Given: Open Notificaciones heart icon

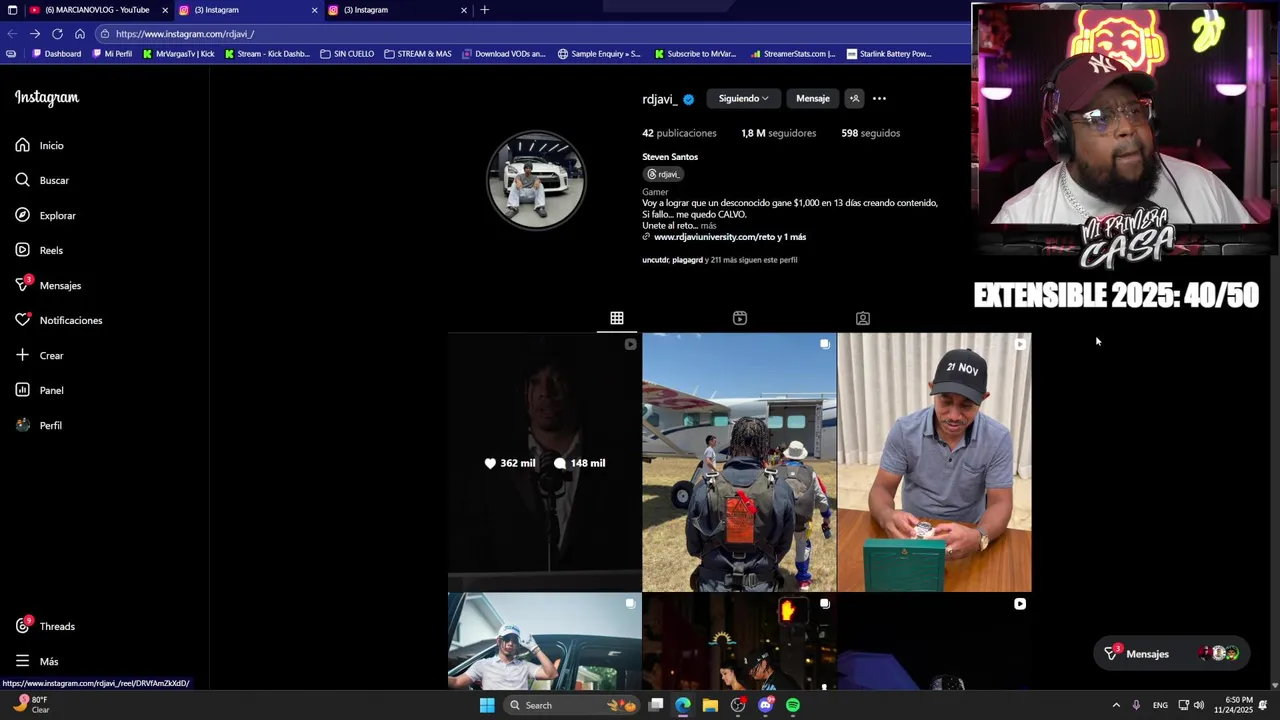Looking at the screenshot, I should (23, 320).
